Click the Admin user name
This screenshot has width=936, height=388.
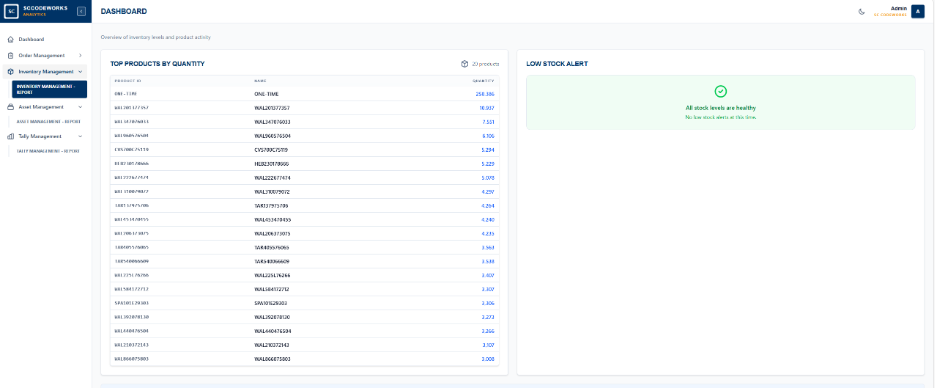(898, 8)
